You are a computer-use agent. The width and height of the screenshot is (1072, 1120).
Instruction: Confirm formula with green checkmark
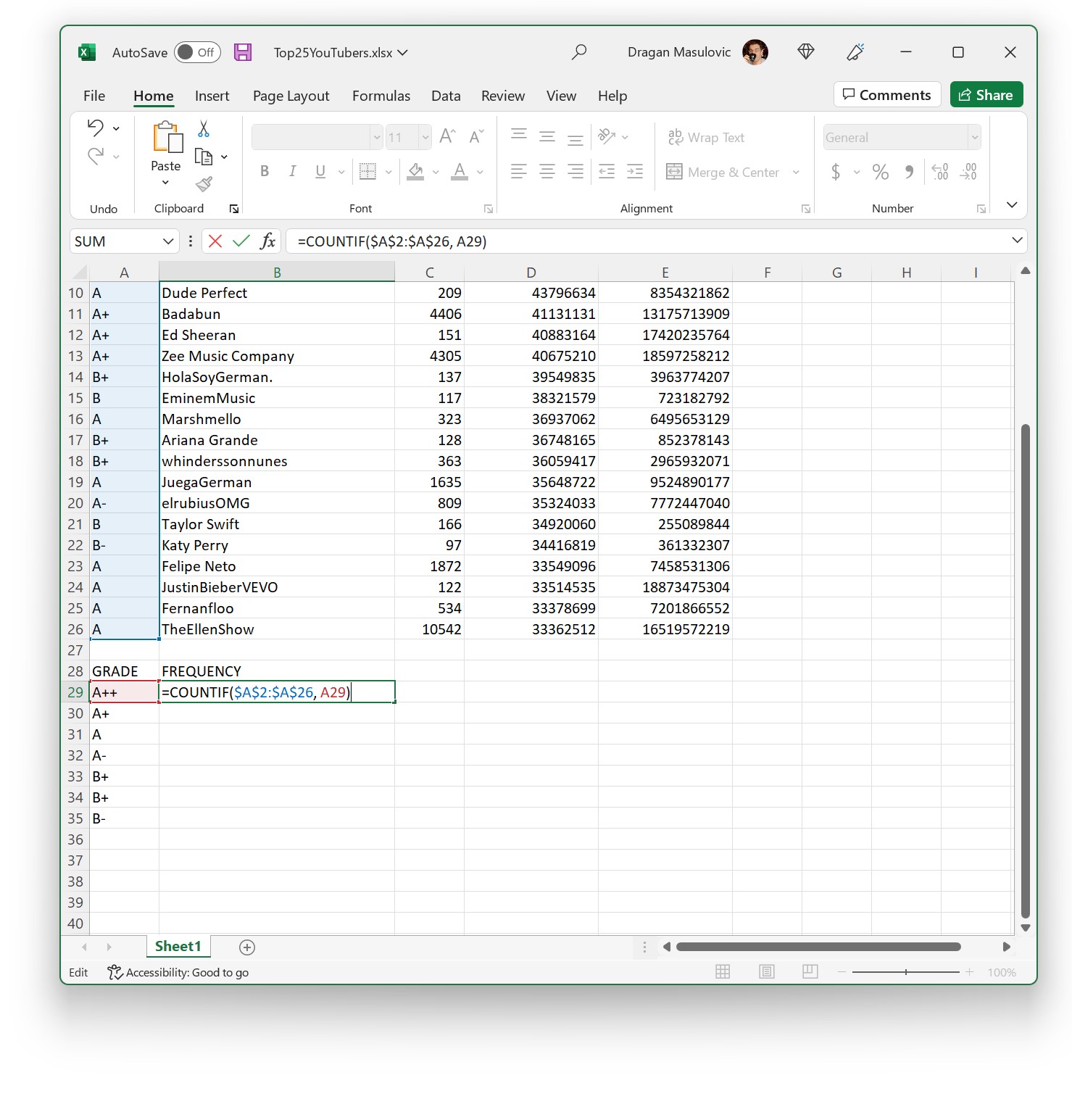241,241
